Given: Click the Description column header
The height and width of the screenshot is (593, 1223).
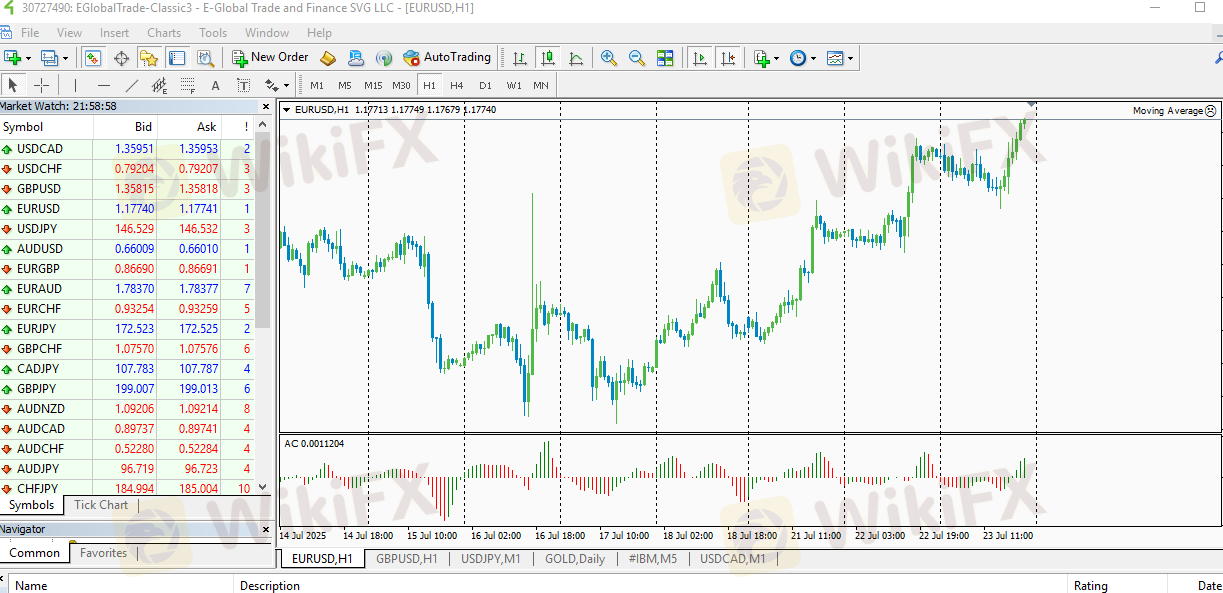Looking at the screenshot, I should point(650,585).
